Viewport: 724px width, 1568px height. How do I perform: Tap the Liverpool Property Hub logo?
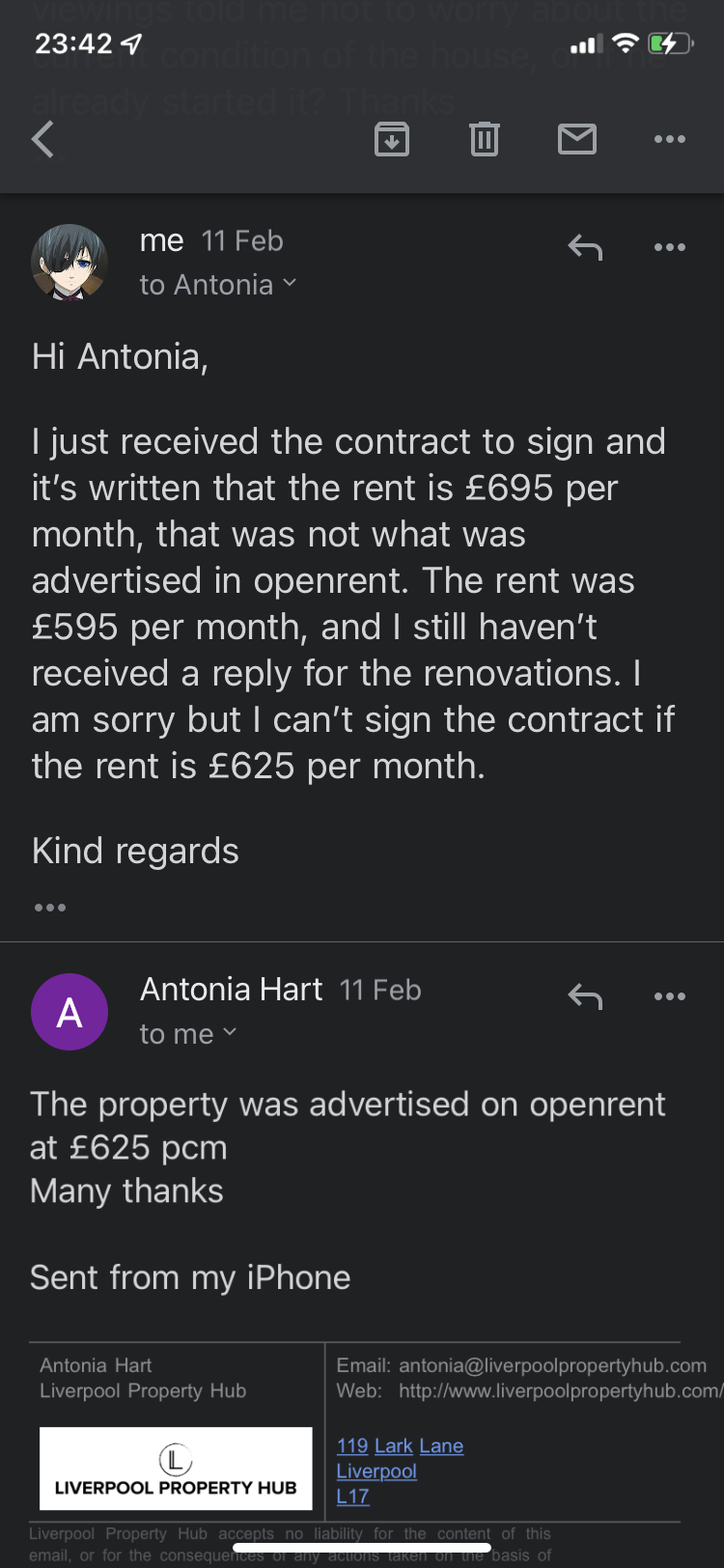pos(176,1468)
